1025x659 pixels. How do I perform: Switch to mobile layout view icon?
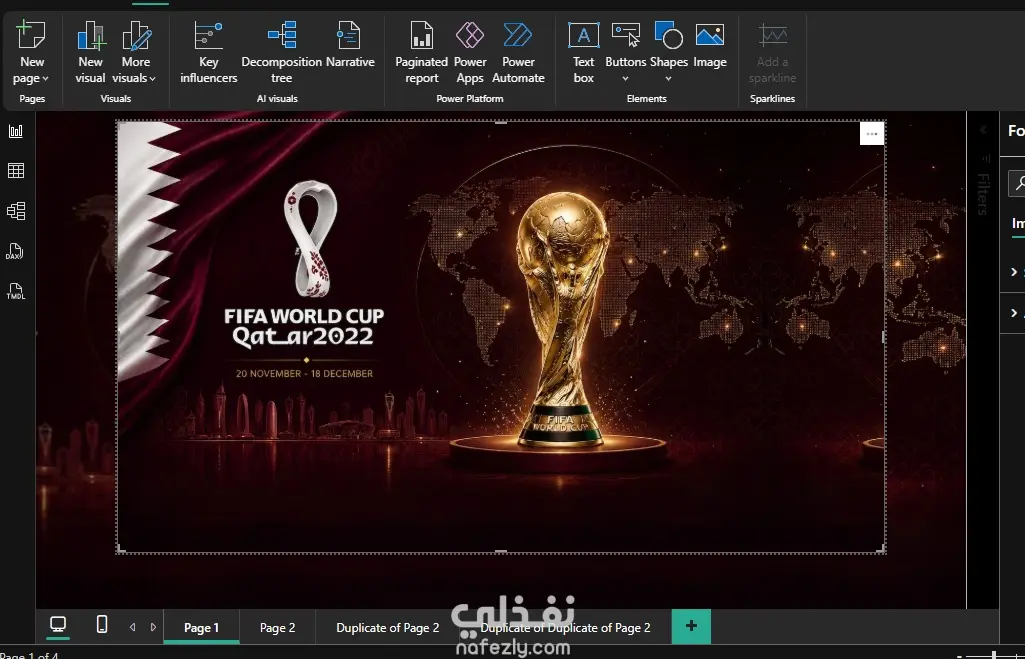click(102, 624)
